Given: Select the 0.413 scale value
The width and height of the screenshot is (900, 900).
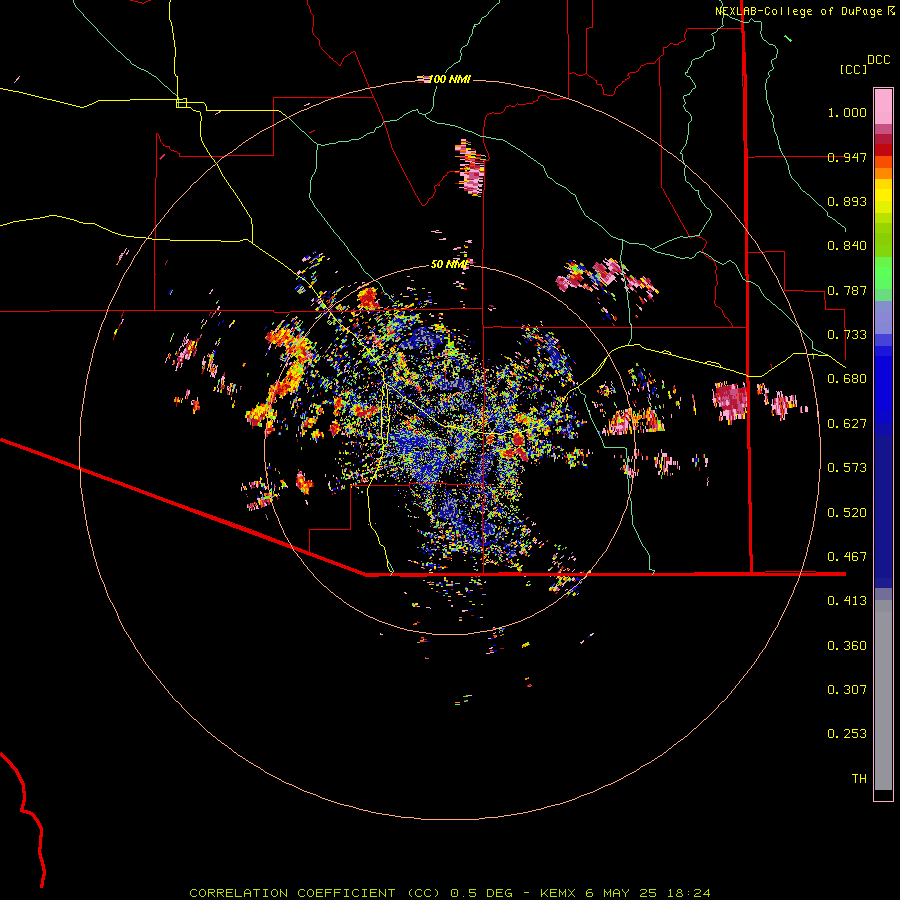Looking at the screenshot, I should click(847, 601).
